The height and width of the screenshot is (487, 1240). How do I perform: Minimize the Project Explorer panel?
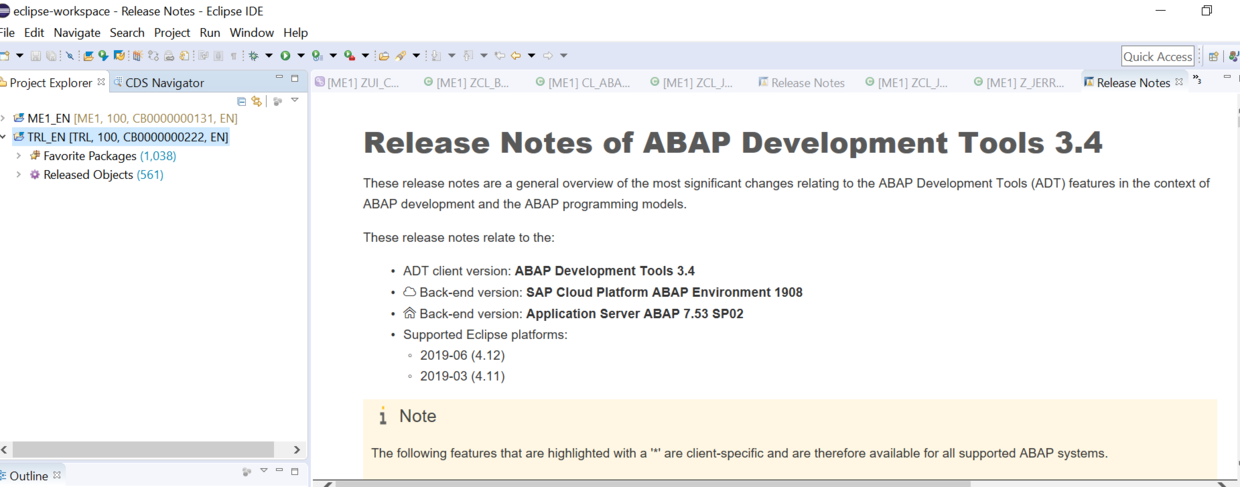[x=279, y=78]
